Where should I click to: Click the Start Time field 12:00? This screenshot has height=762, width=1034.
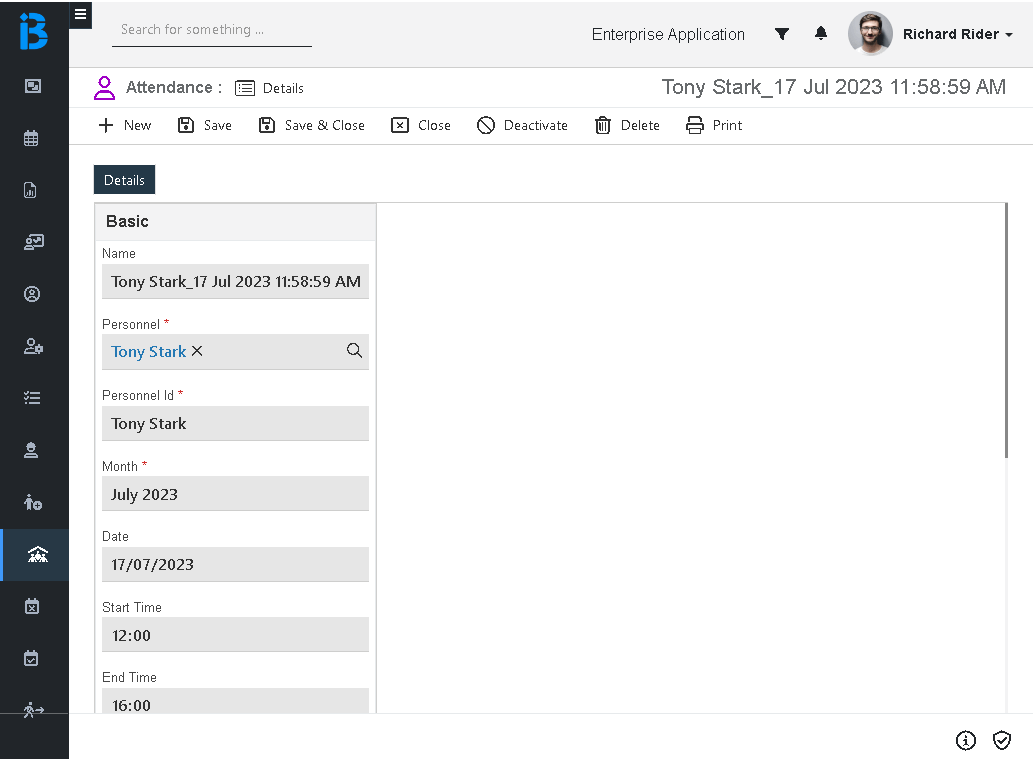coord(235,635)
